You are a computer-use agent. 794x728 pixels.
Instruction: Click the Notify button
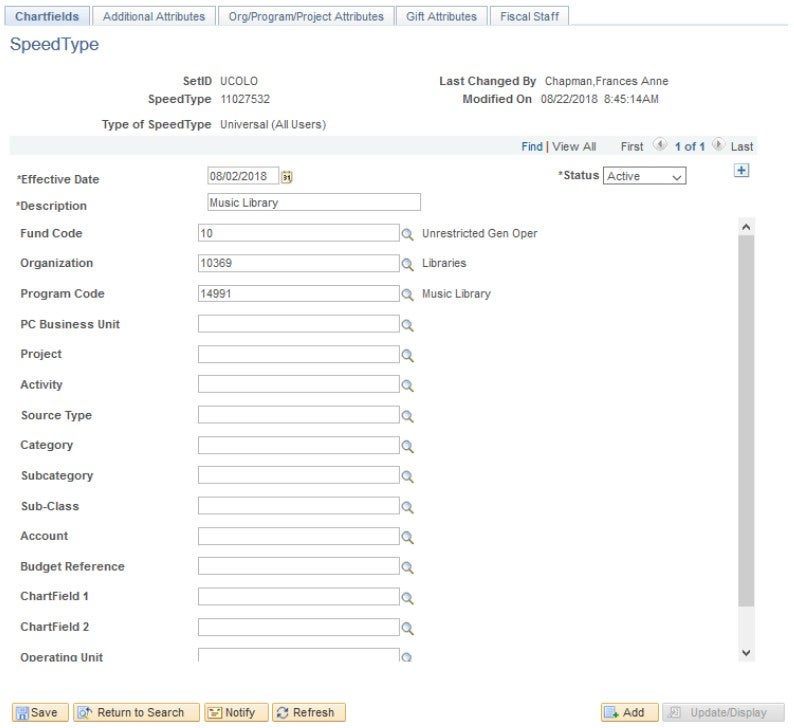click(236, 712)
